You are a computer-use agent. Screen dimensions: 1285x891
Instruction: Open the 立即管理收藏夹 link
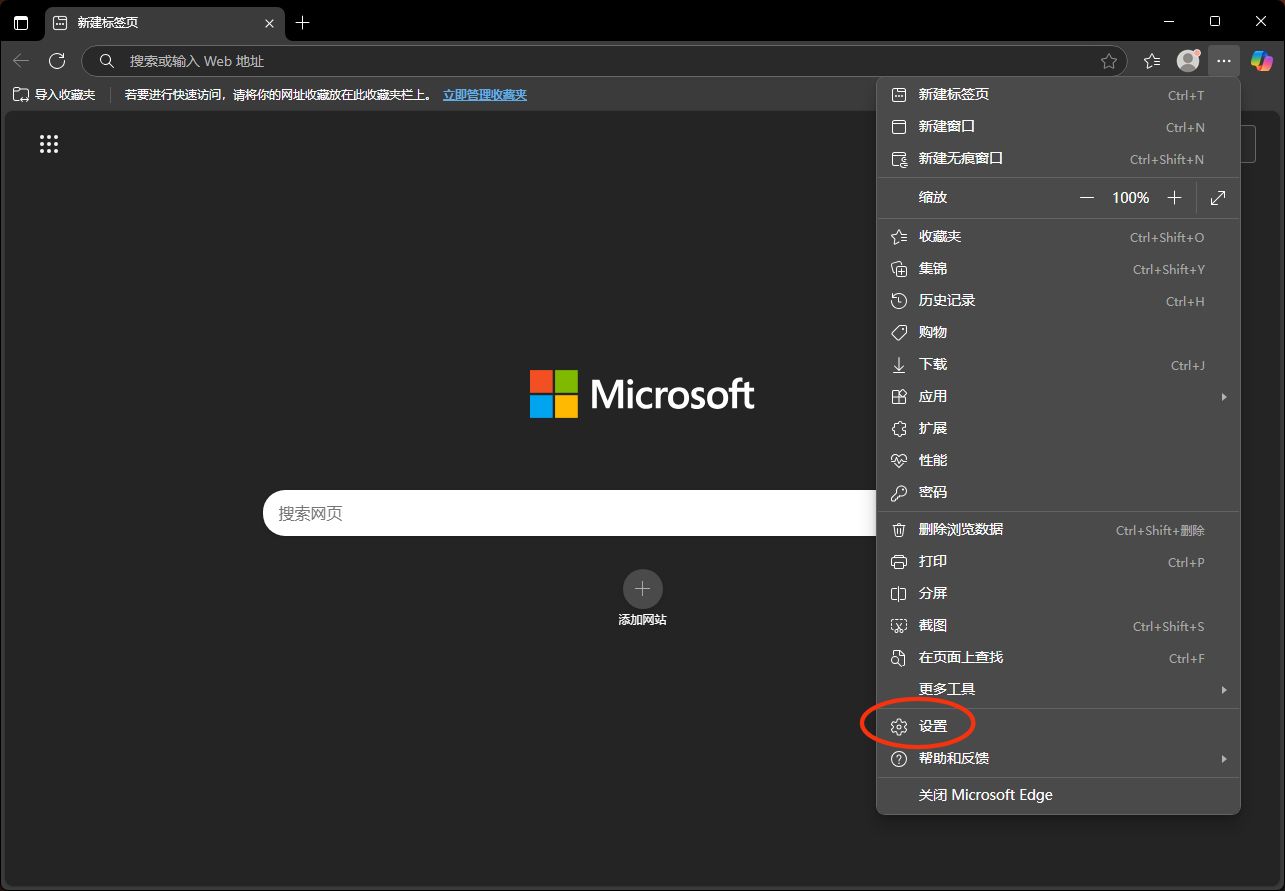pos(485,95)
